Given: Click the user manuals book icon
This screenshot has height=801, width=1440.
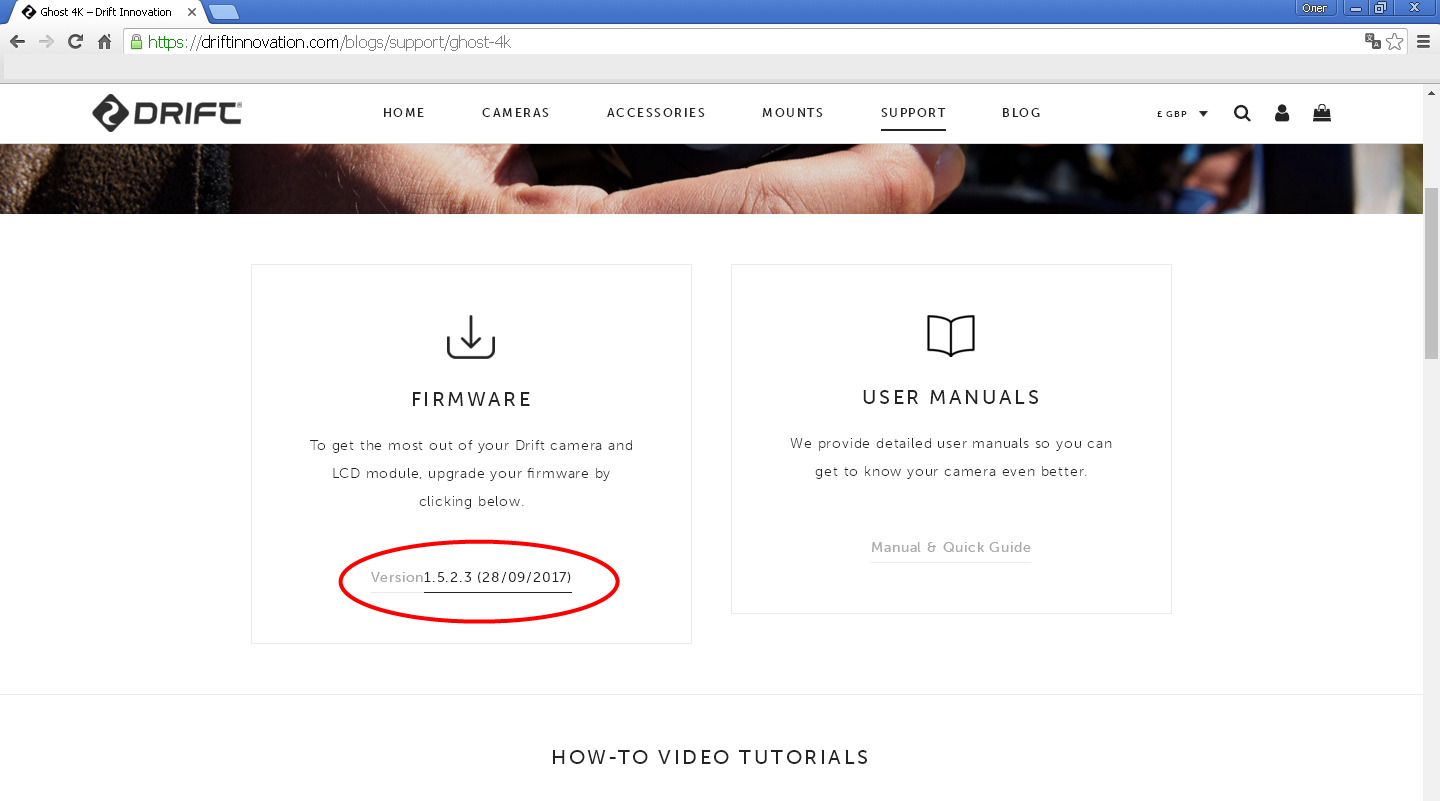Looking at the screenshot, I should click(951, 336).
